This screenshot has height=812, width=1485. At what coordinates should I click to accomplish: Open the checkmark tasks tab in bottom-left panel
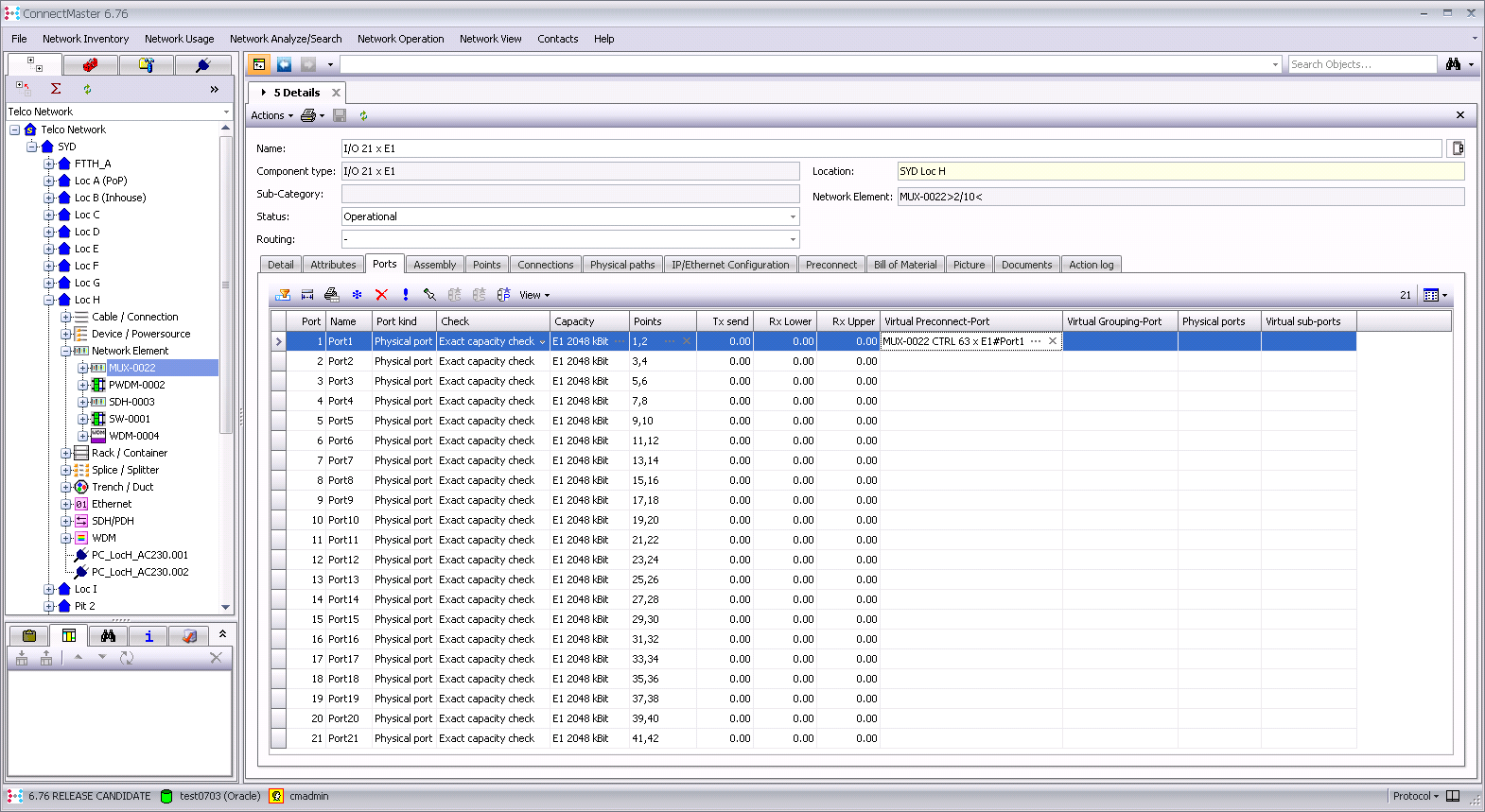coord(189,636)
